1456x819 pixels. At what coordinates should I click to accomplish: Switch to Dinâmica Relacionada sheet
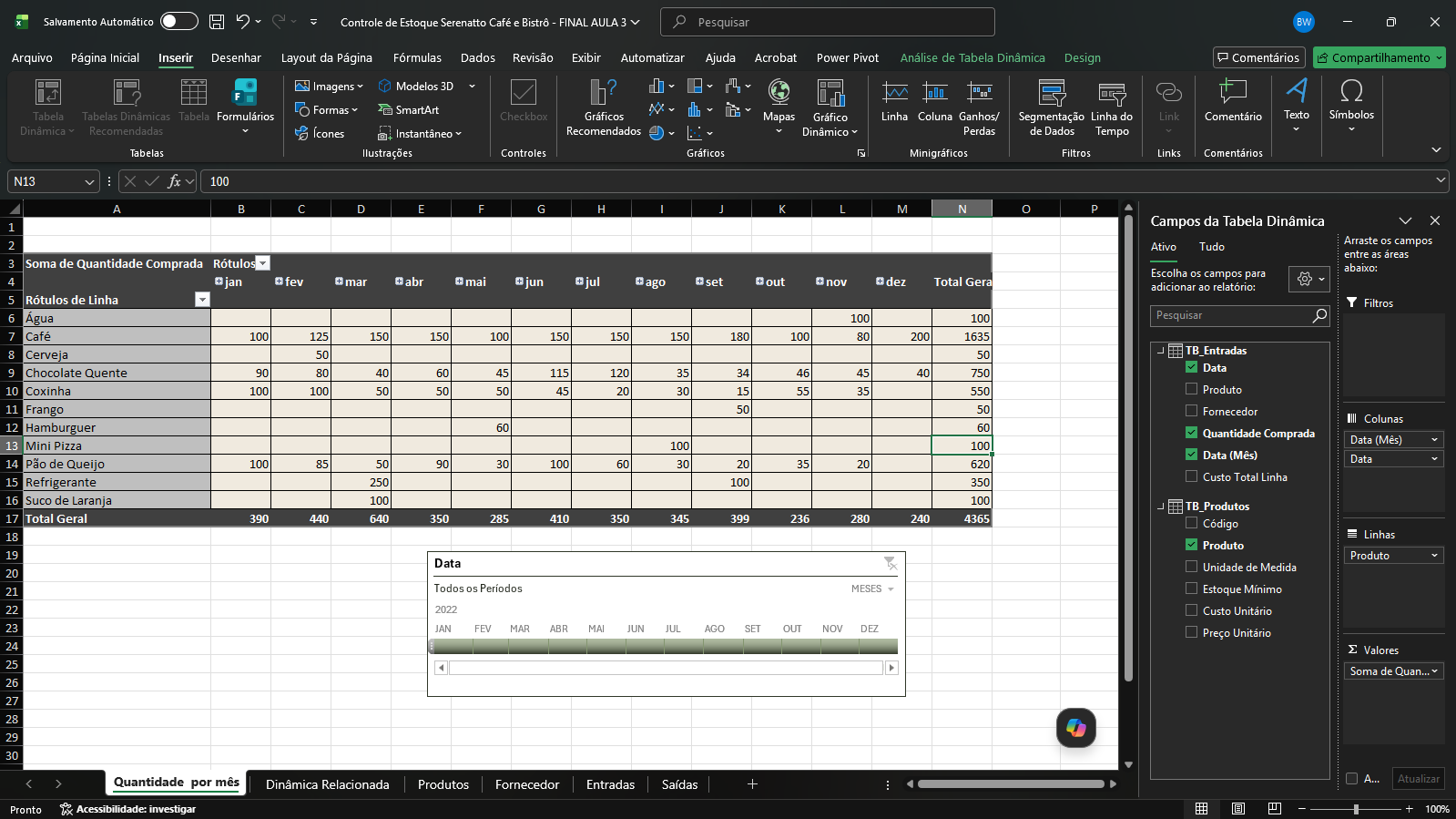point(328,784)
